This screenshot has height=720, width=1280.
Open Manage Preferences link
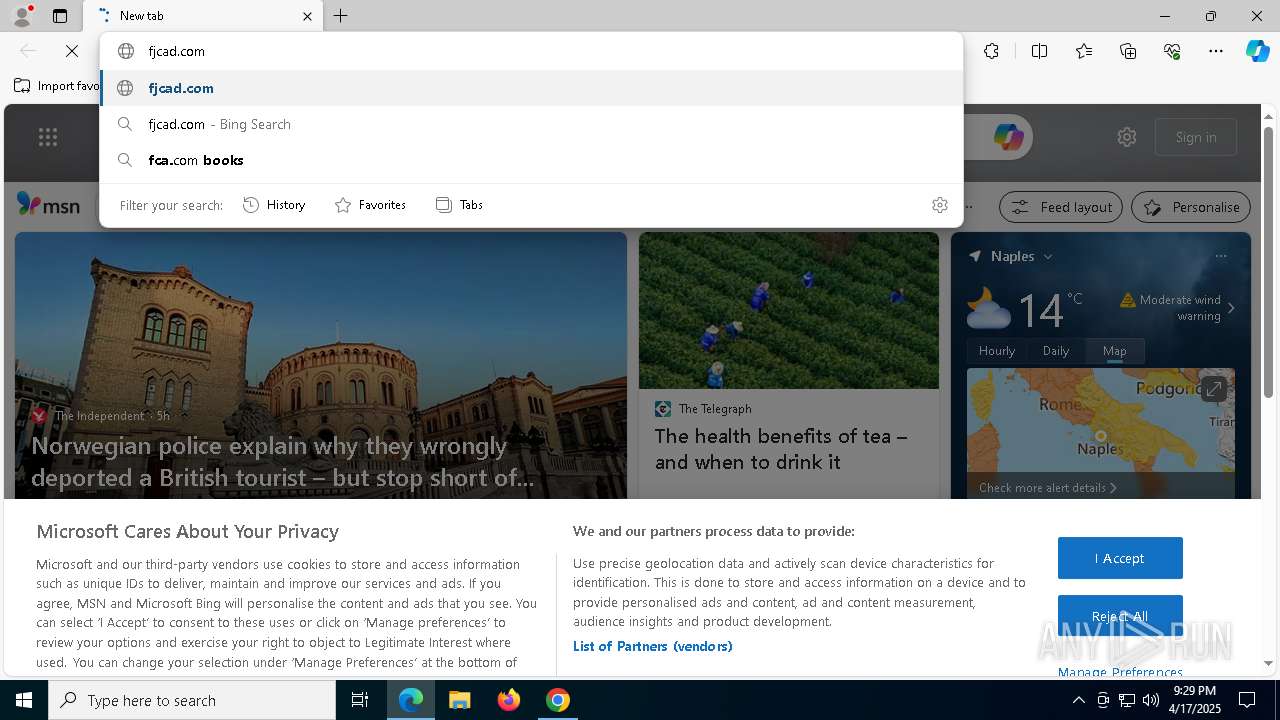[x=1120, y=672]
